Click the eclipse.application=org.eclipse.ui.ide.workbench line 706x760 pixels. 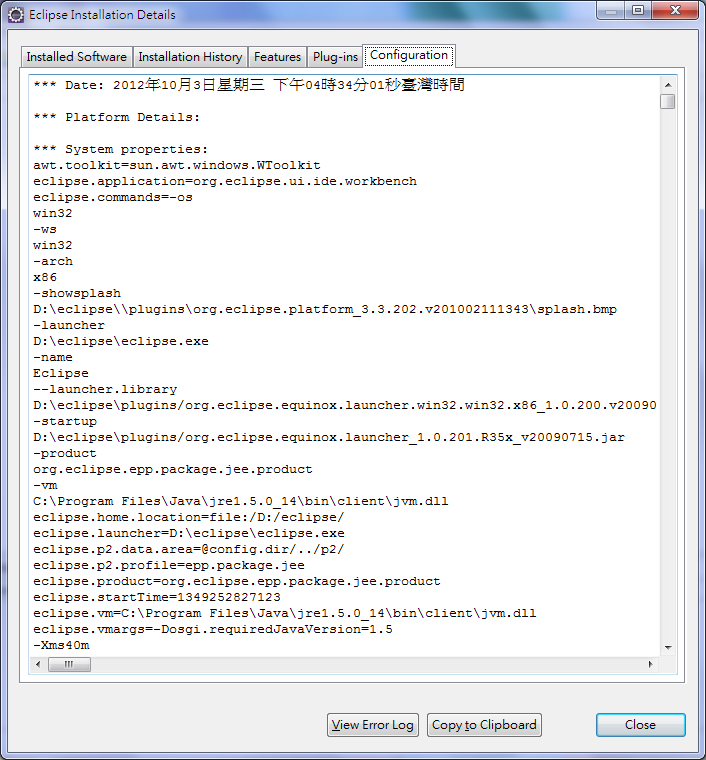225,181
